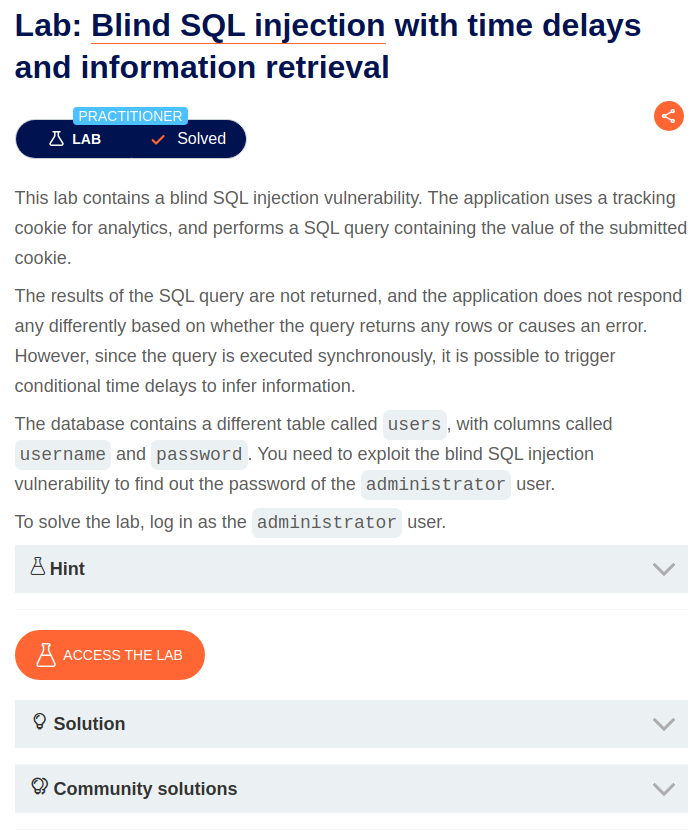Open the Blind SQL injection title link
Screen dimensions: 691x832
(x=237, y=25)
